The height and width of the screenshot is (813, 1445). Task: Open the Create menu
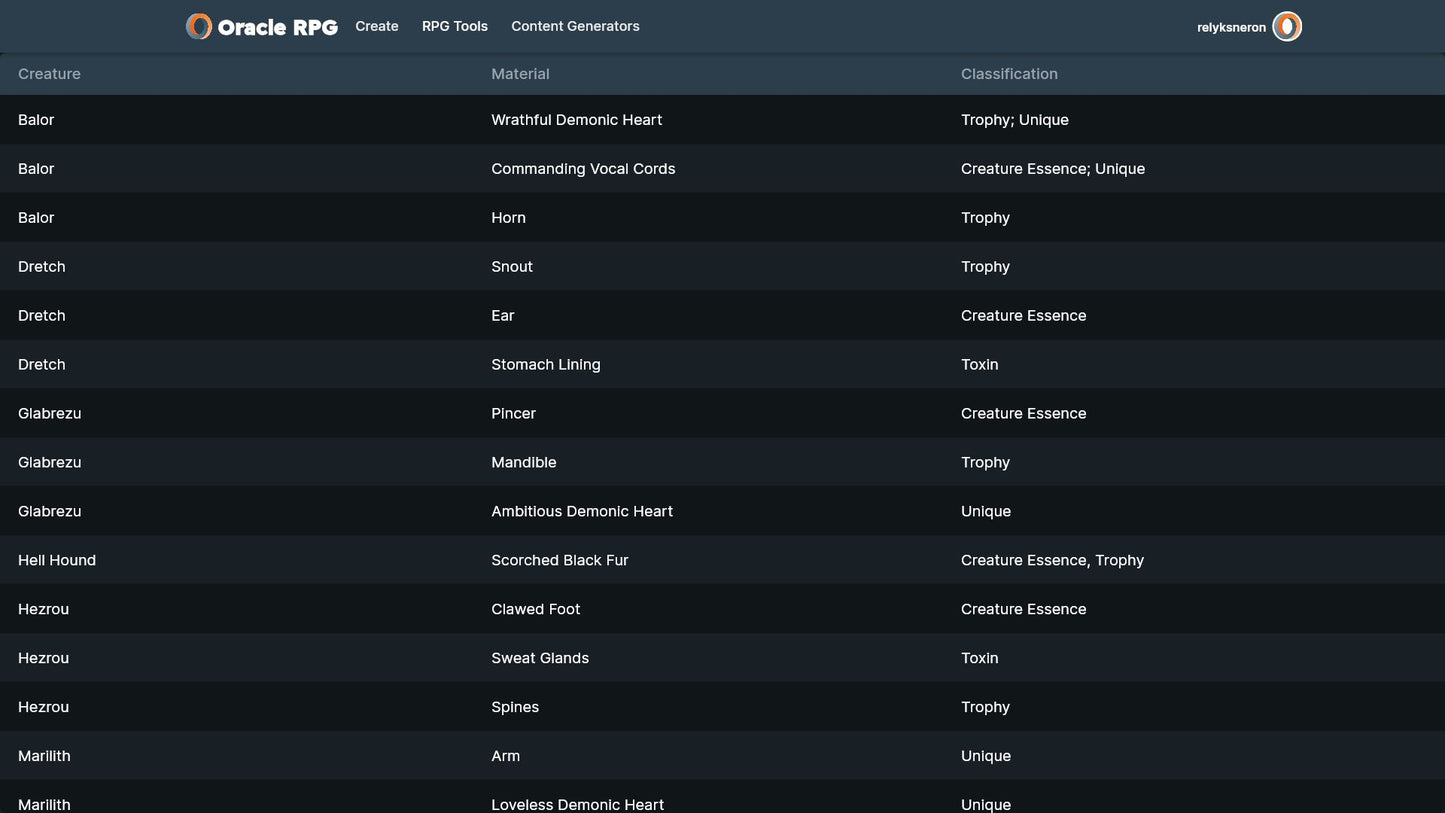coord(377,27)
